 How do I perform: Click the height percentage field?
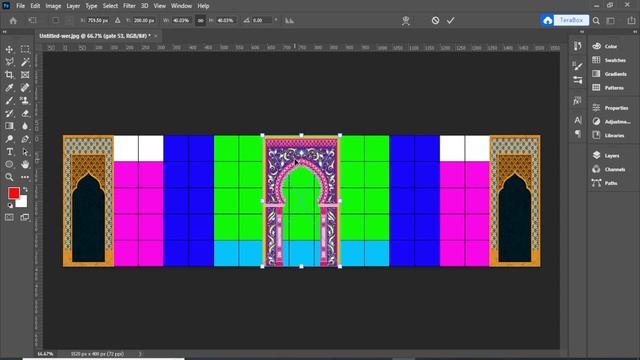coord(225,20)
